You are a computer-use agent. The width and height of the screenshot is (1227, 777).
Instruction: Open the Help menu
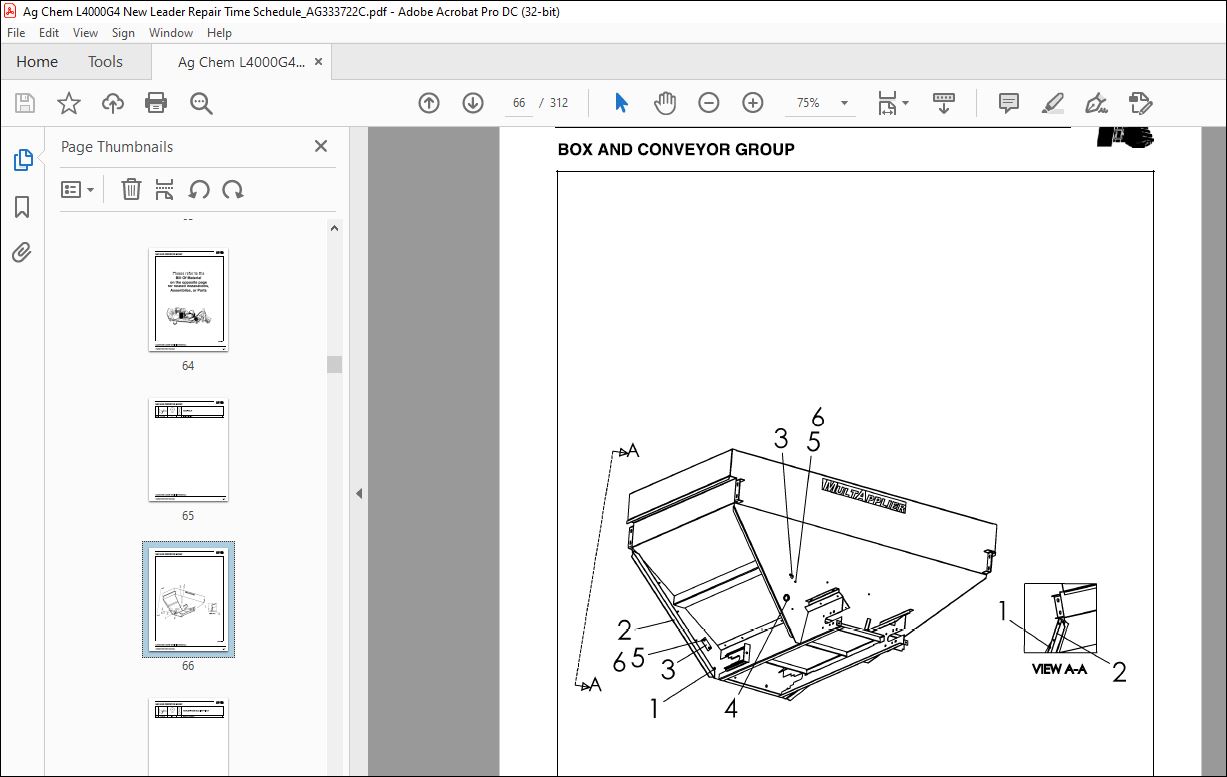click(219, 33)
